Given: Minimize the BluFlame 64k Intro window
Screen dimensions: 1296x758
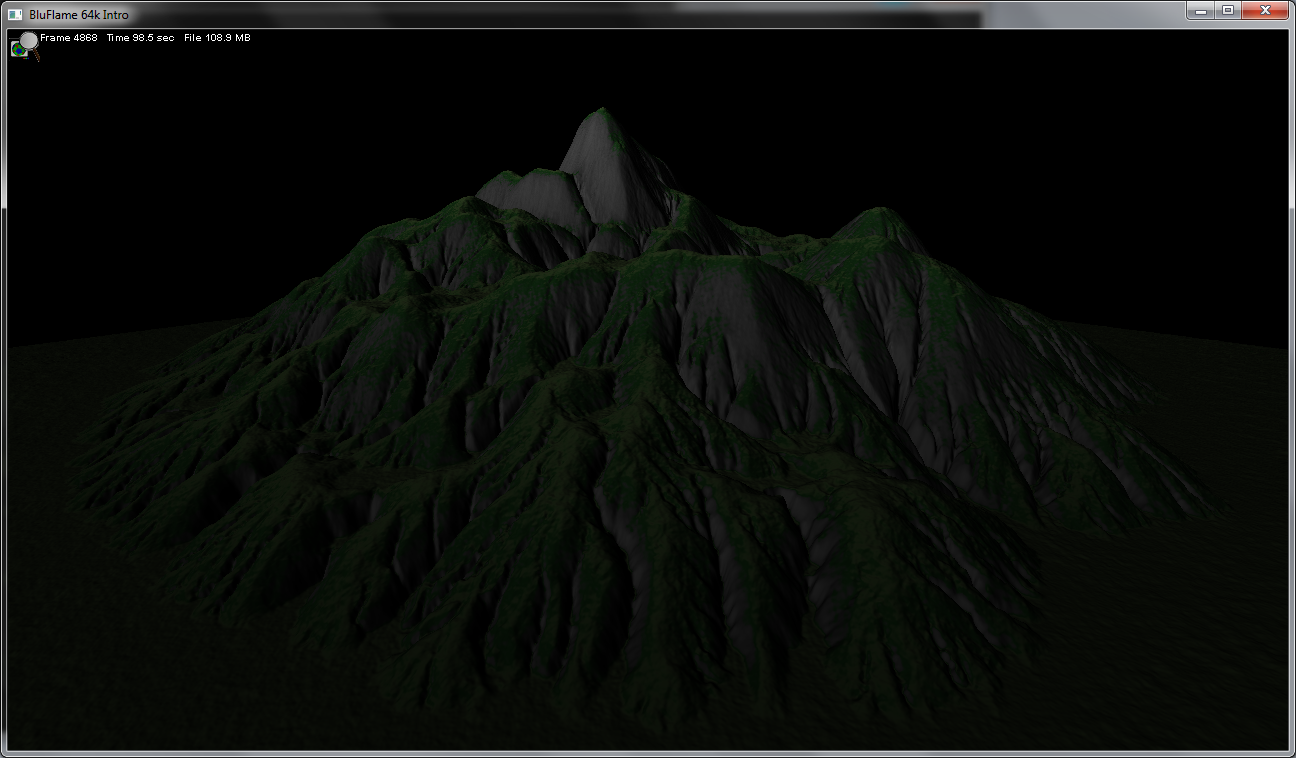Looking at the screenshot, I should pos(1200,10).
